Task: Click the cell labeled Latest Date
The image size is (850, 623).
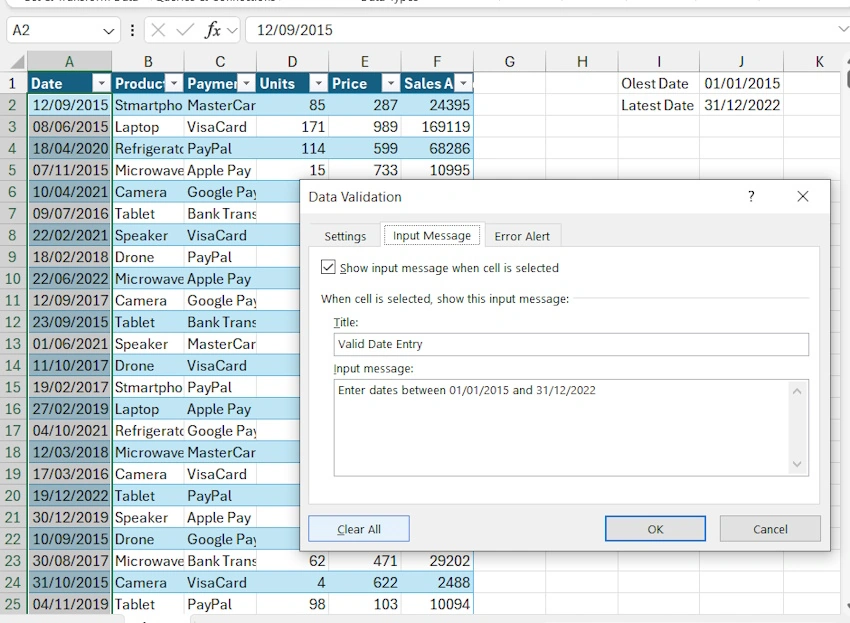Action: pyautogui.click(x=658, y=105)
